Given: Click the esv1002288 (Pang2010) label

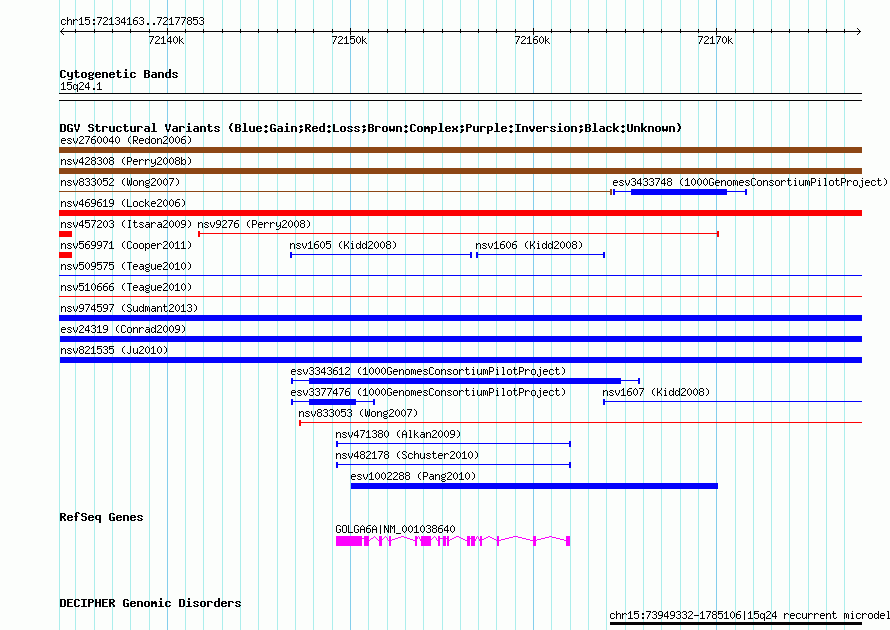Looking at the screenshot, I should [x=413, y=476].
